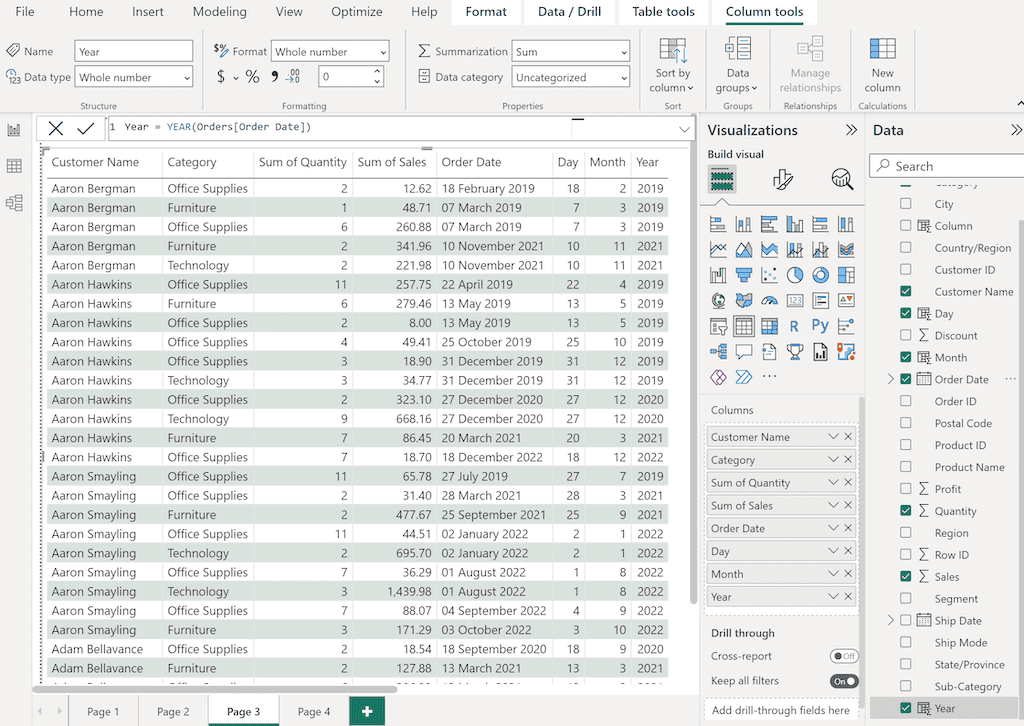Commit formula with the checkmark icon

(x=86, y=128)
